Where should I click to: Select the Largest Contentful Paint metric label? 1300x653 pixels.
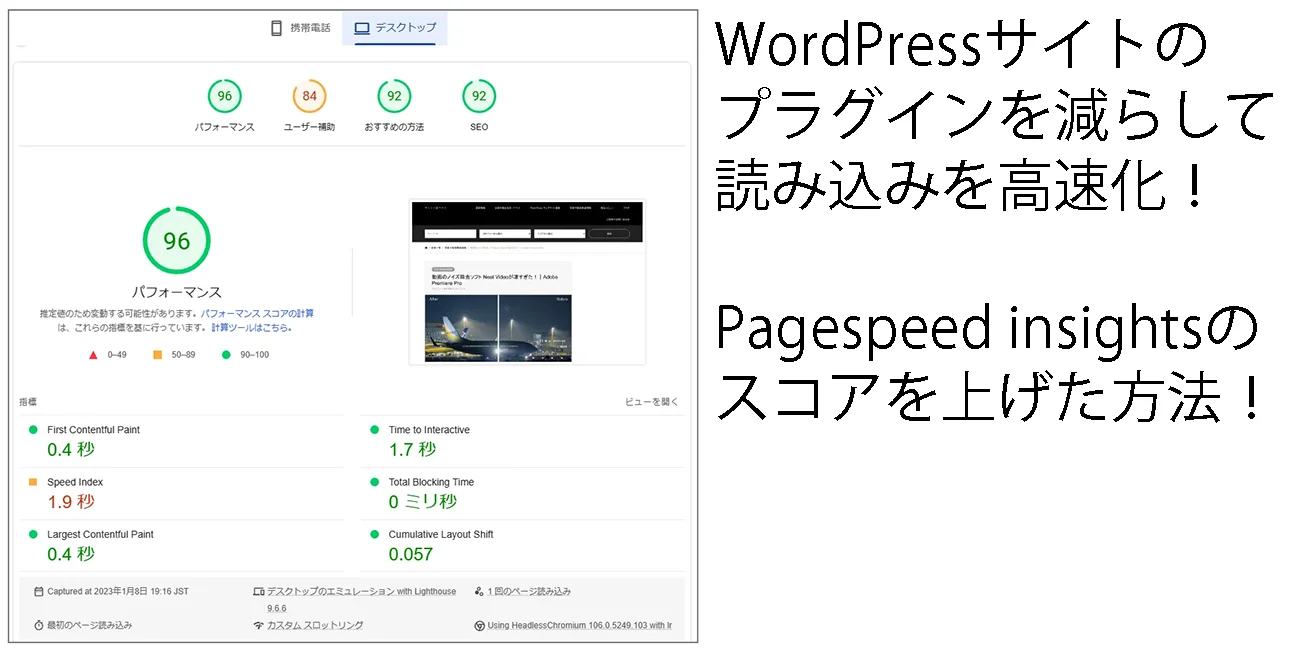100,535
